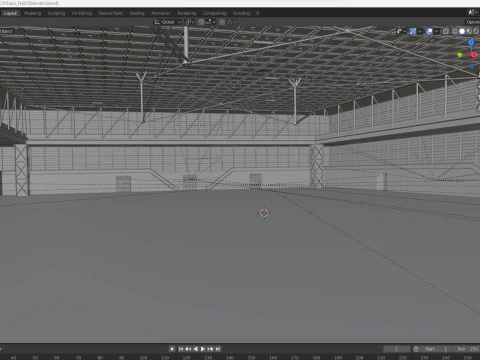Screen dimensions: 480x360
Task: Open the Modeling workspace tab
Action: tap(32, 13)
